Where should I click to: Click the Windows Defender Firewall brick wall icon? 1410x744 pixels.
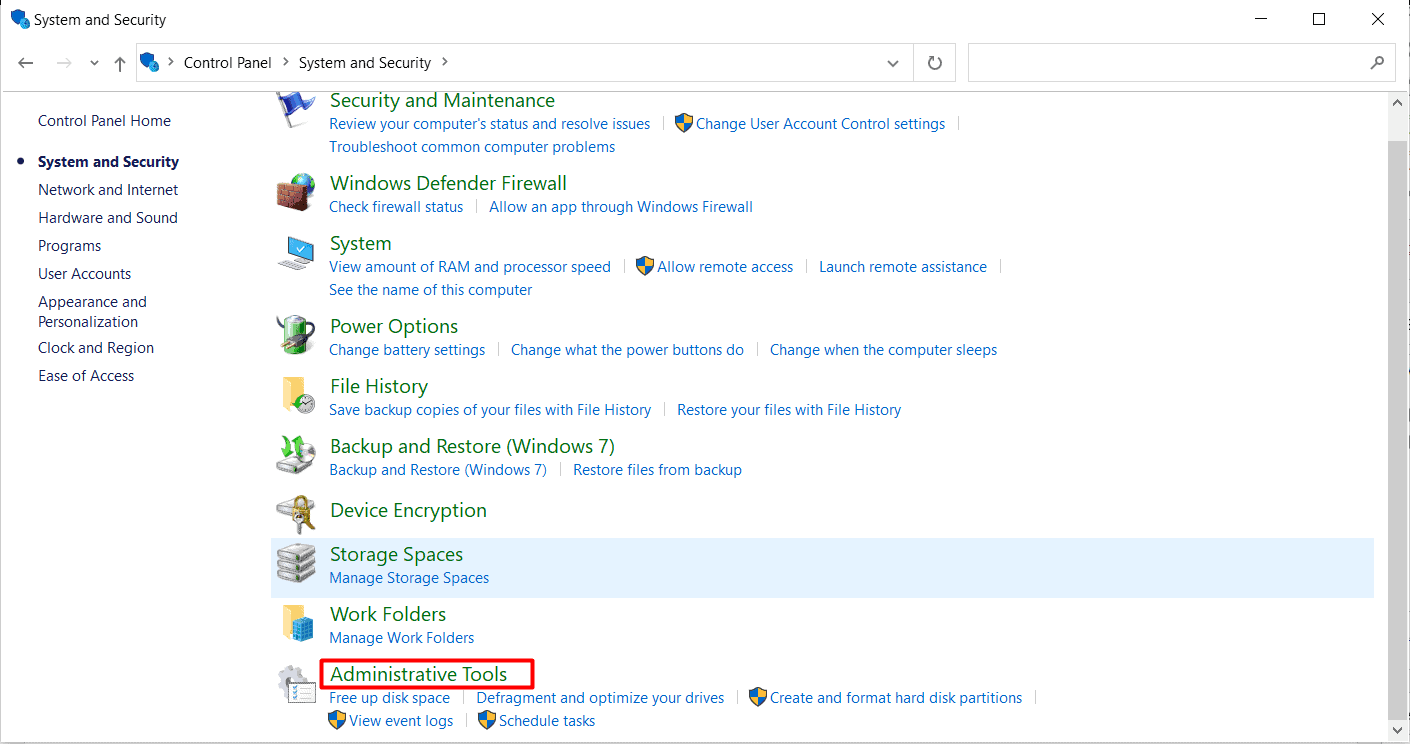click(295, 192)
